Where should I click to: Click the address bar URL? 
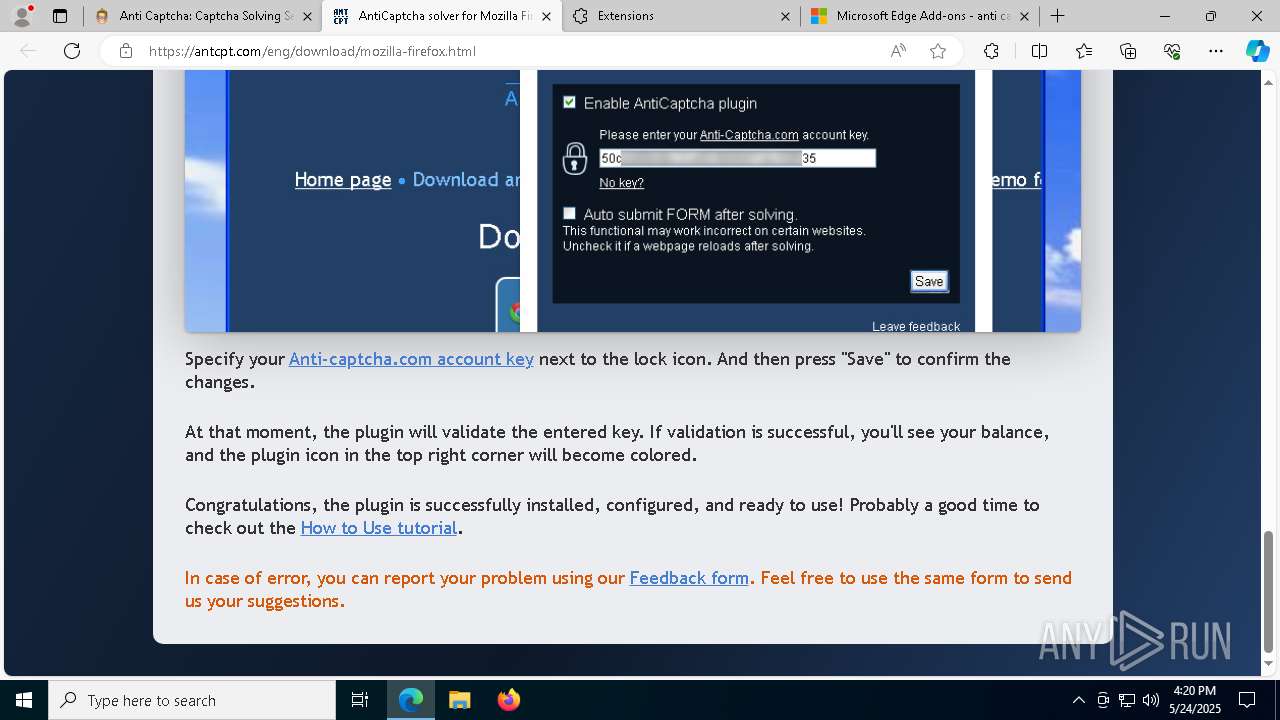[x=312, y=51]
